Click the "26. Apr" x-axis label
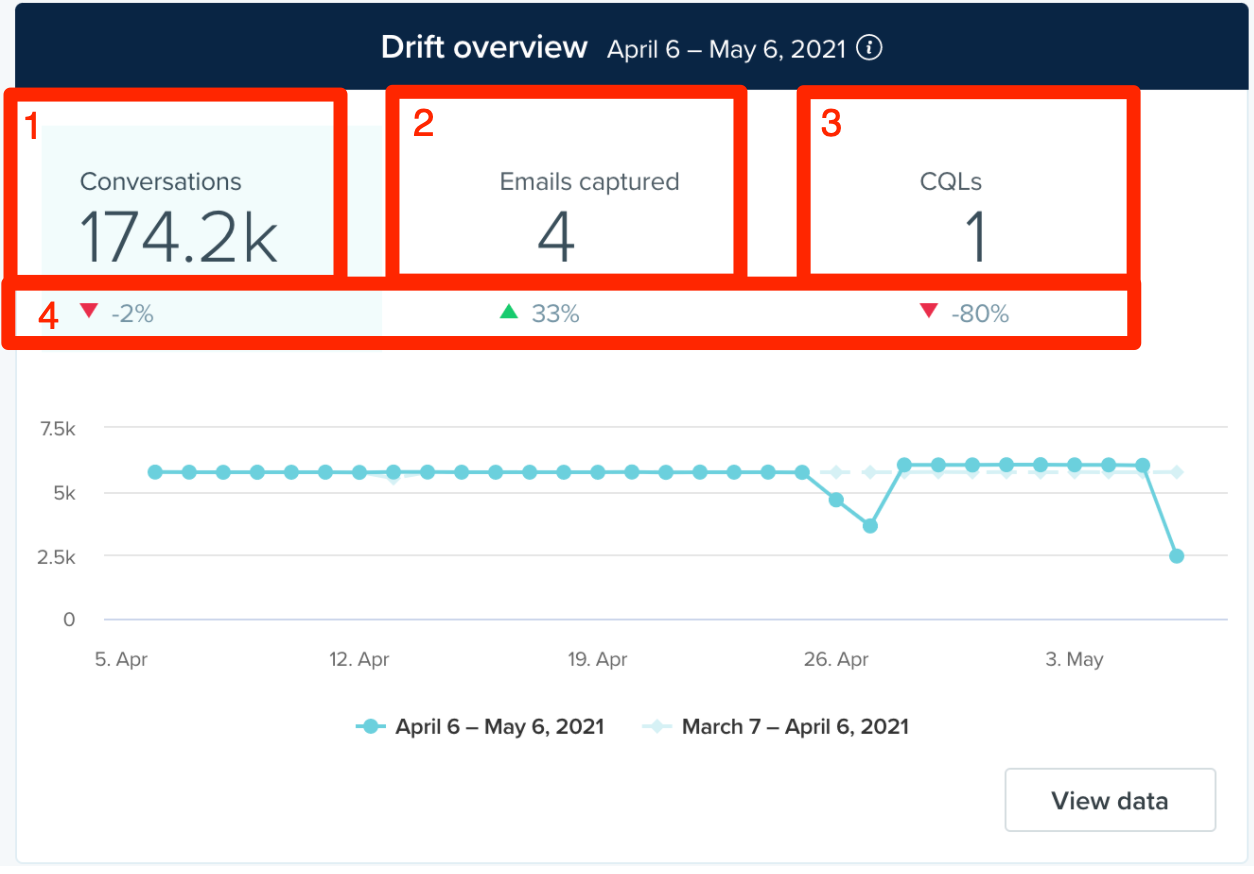 click(836, 660)
